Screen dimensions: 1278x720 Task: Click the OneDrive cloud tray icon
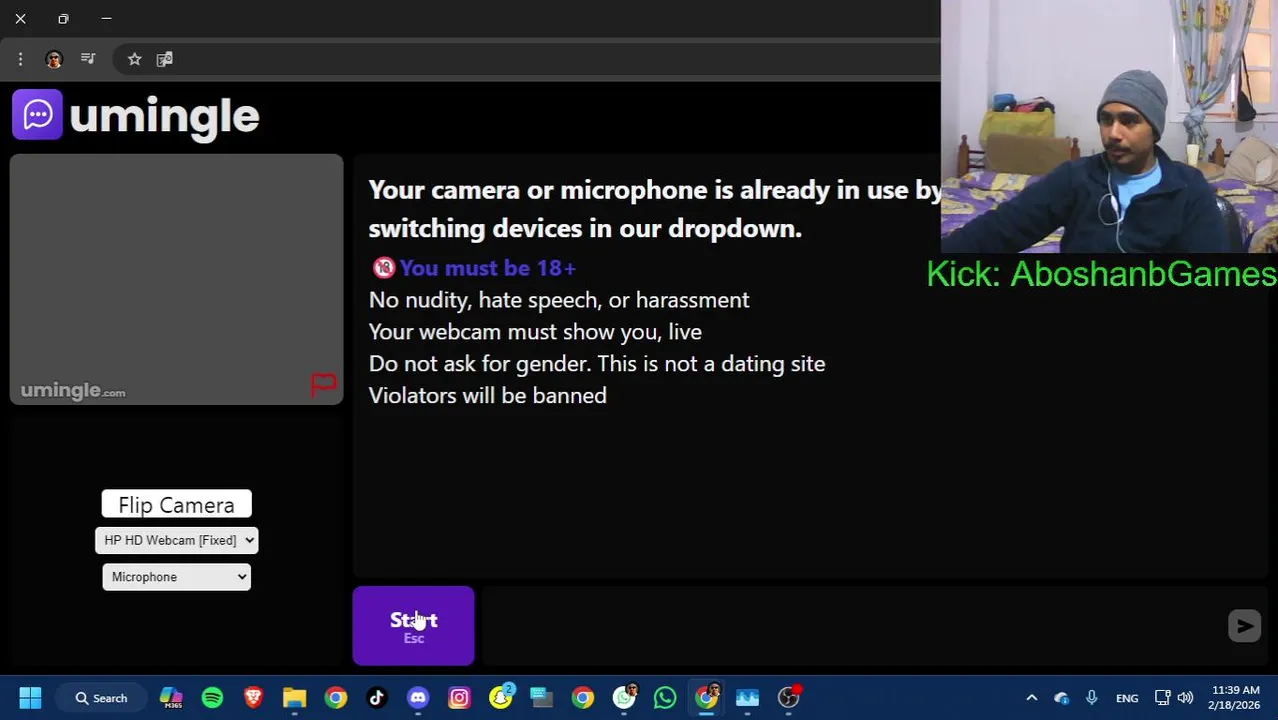click(1061, 698)
